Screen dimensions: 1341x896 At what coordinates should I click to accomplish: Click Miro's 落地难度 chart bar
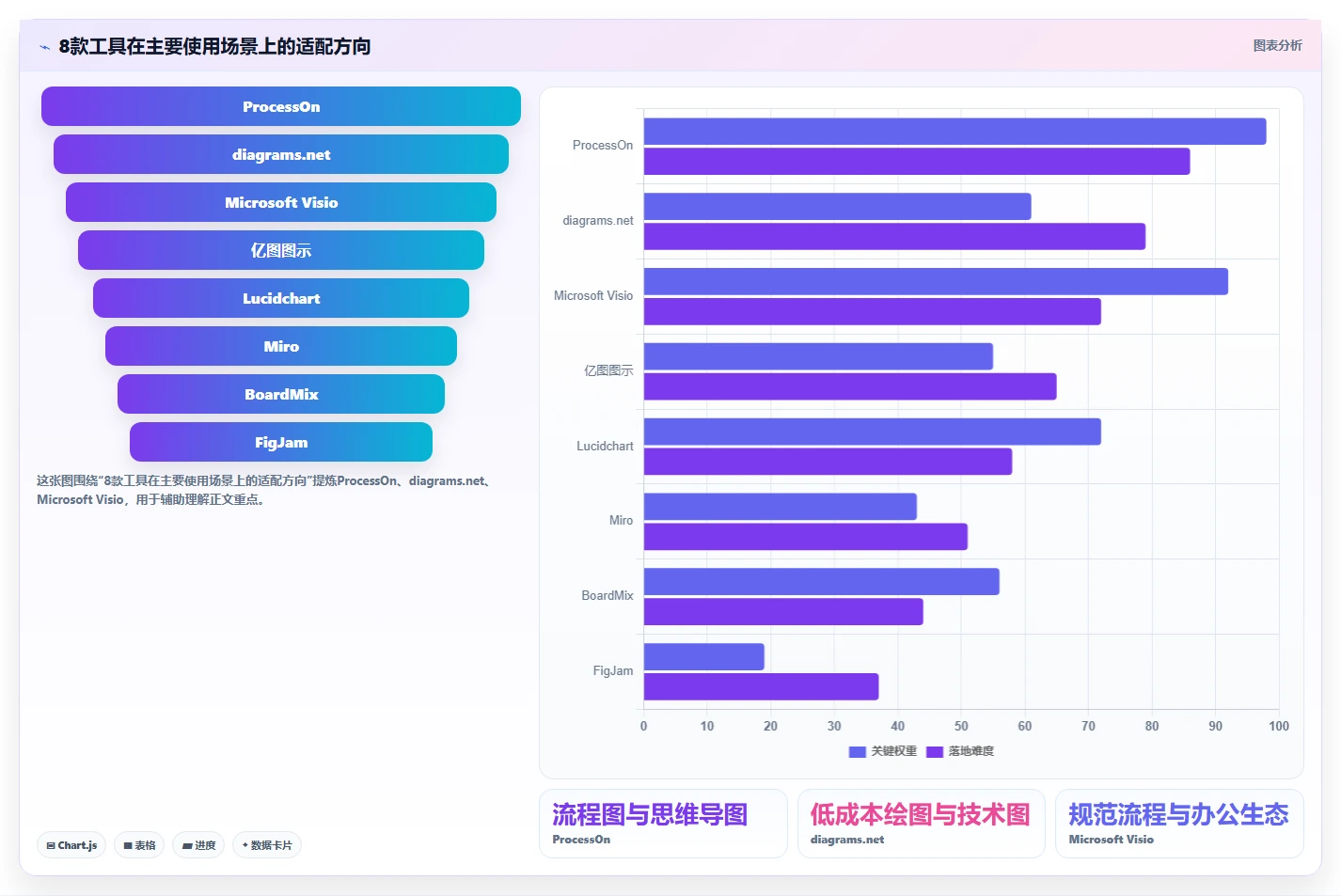[805, 537]
